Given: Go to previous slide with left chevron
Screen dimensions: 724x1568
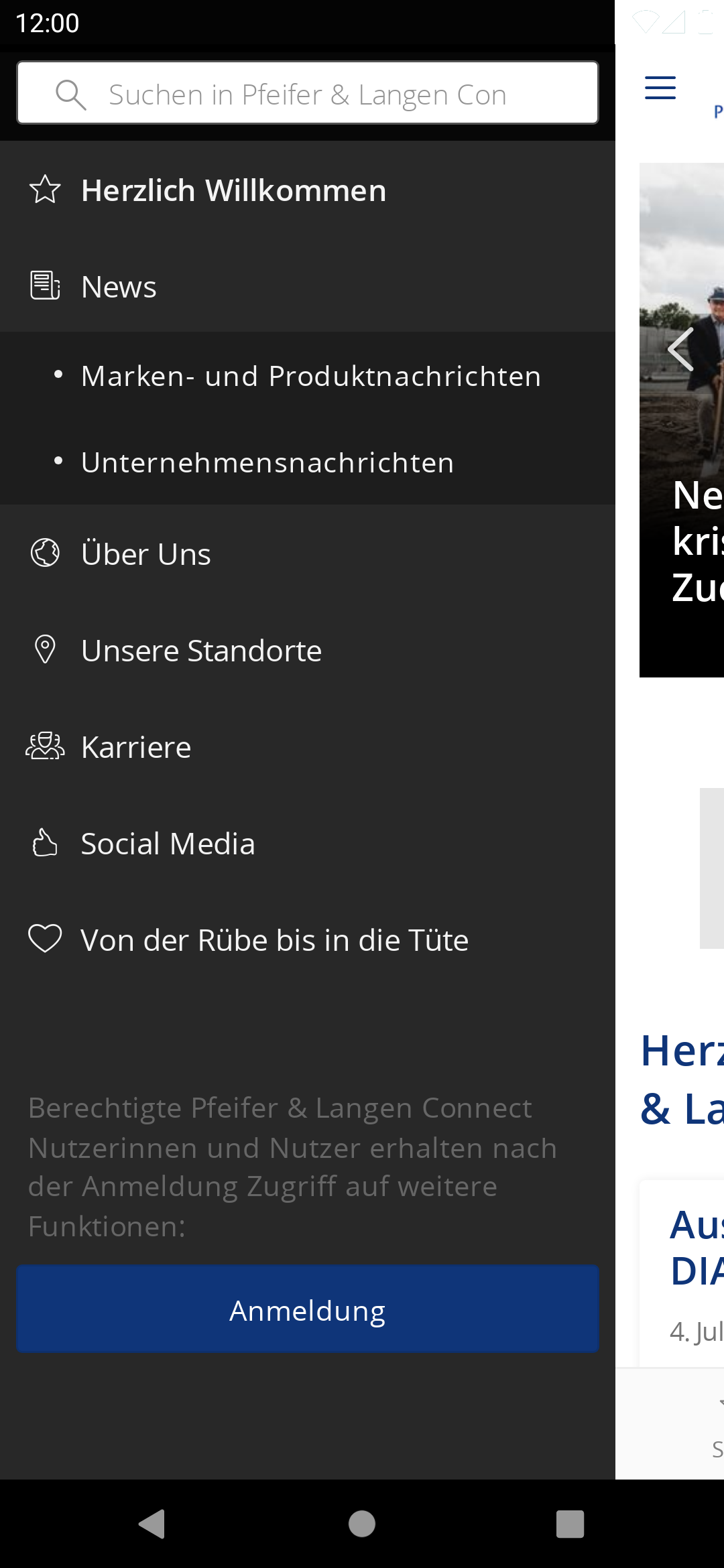Looking at the screenshot, I should click(x=680, y=350).
